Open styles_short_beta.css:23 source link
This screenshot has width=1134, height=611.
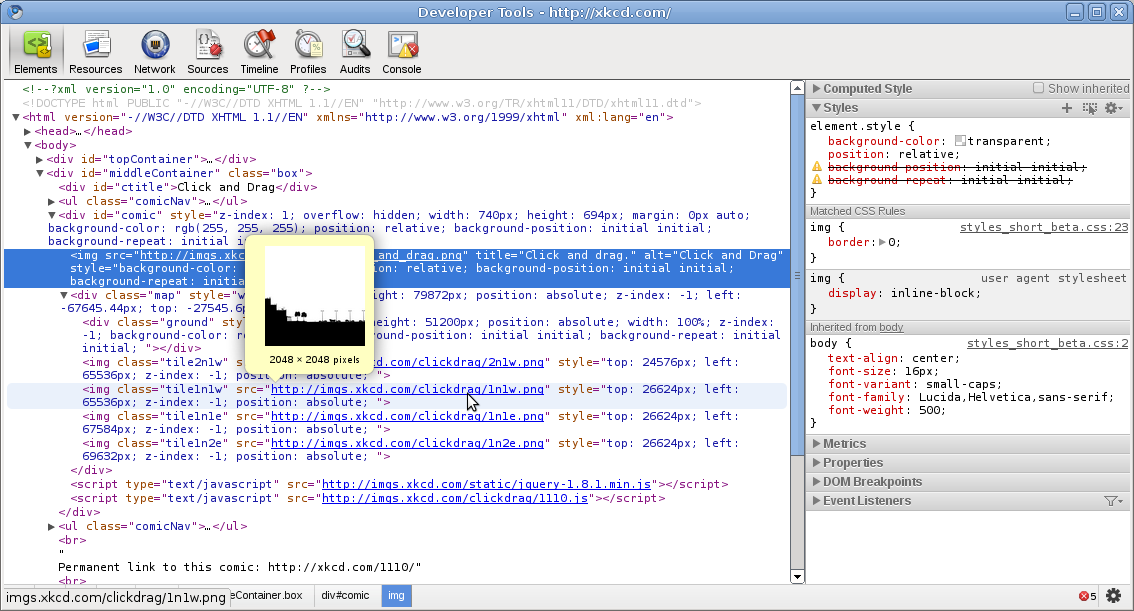[x=1044, y=227]
